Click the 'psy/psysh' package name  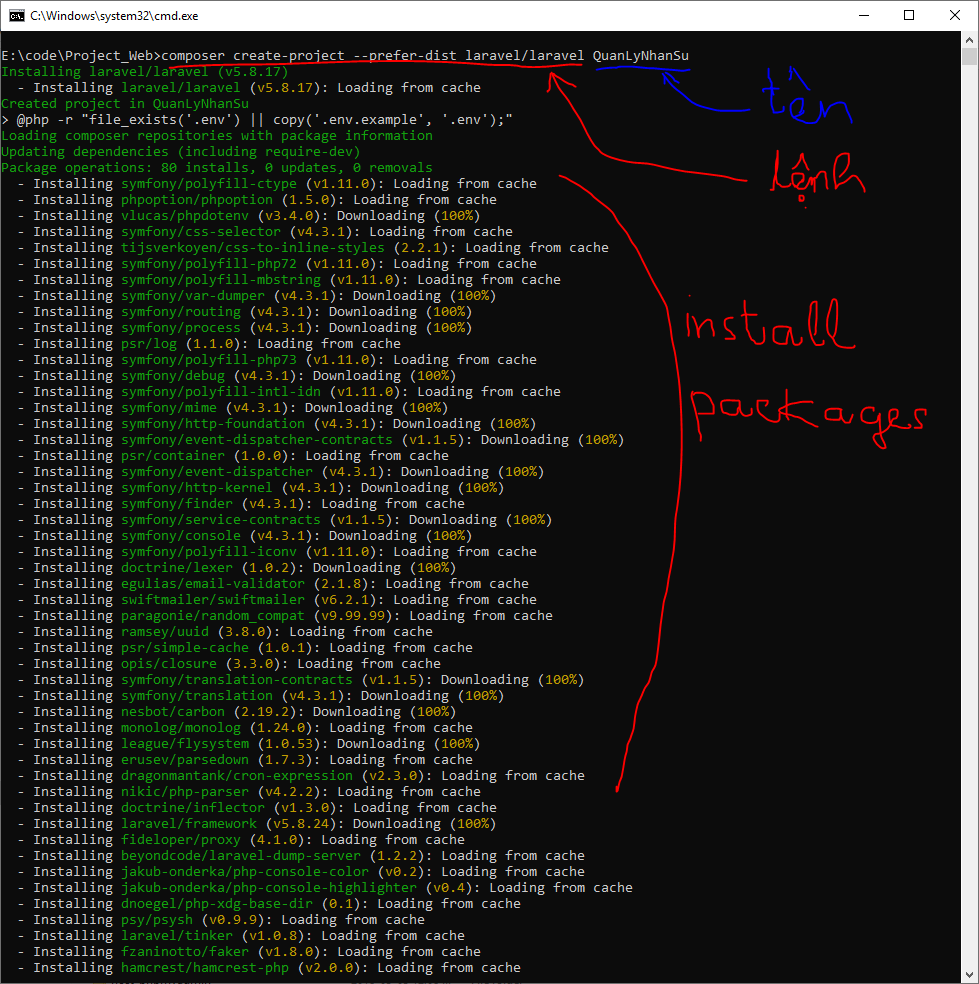pyautogui.click(x=157, y=920)
